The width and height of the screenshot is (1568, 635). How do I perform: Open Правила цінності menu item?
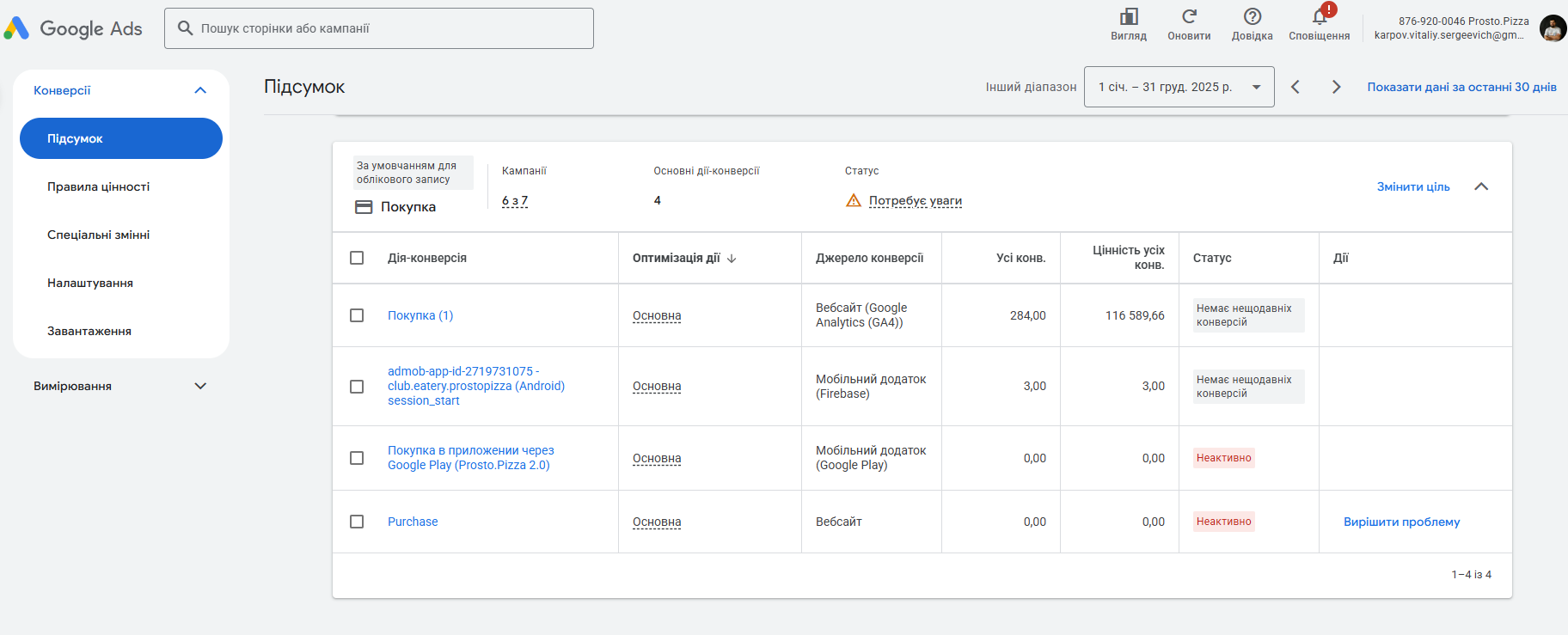click(x=98, y=186)
